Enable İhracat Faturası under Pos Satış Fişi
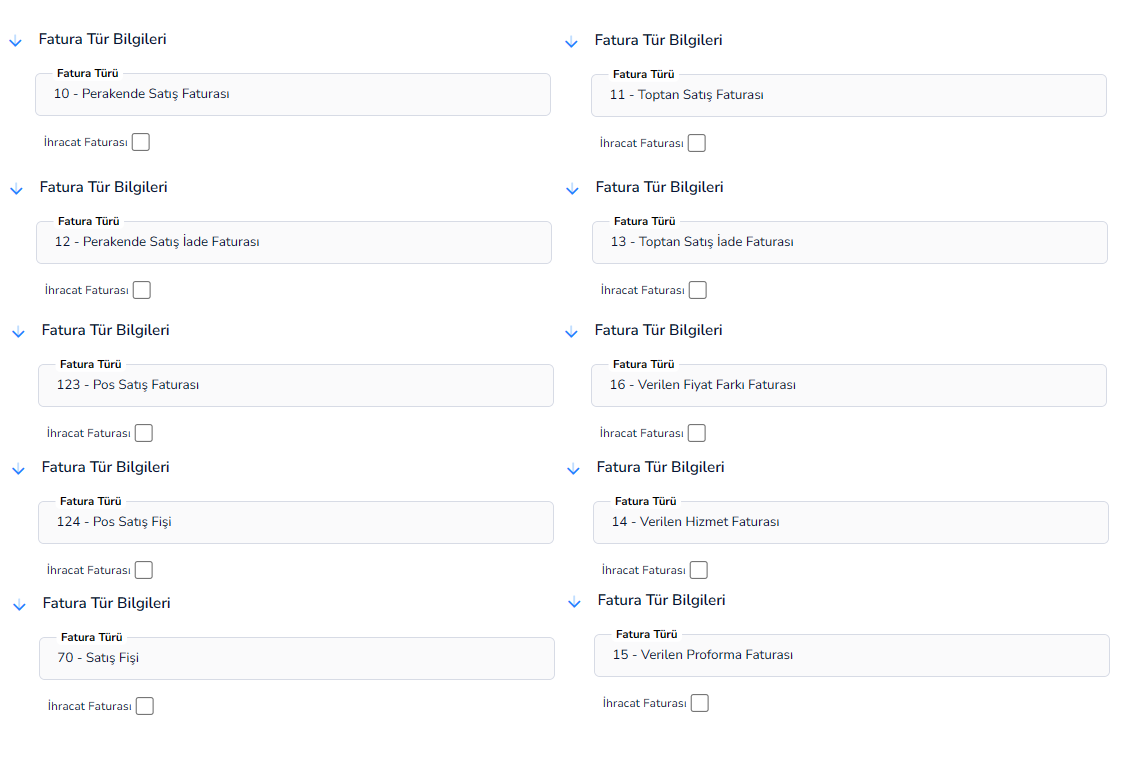Image resolution: width=1136 pixels, height=760 pixels. (144, 570)
